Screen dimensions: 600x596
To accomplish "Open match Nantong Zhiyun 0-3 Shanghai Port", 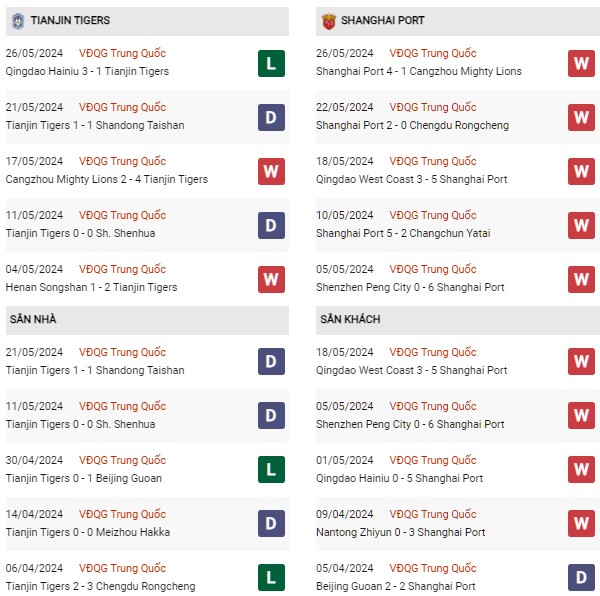I will [x=400, y=532].
